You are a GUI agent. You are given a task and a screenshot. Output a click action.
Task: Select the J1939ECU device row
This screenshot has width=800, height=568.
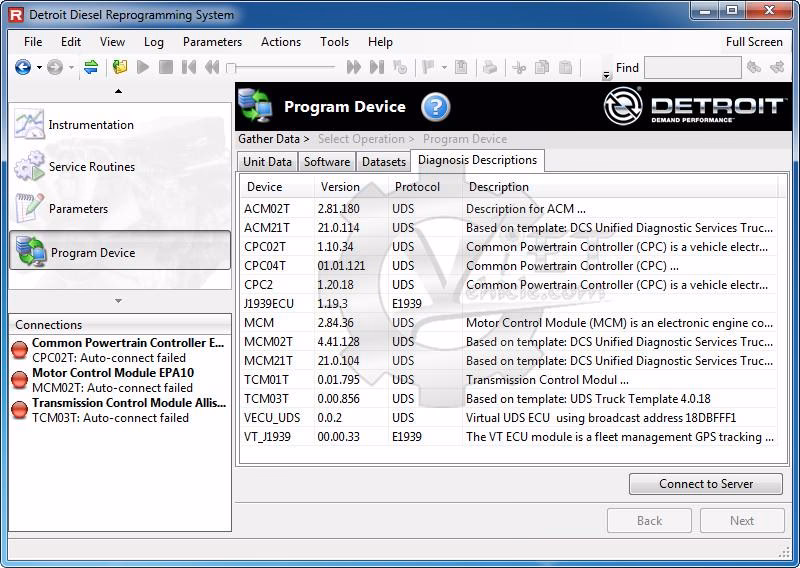point(509,304)
